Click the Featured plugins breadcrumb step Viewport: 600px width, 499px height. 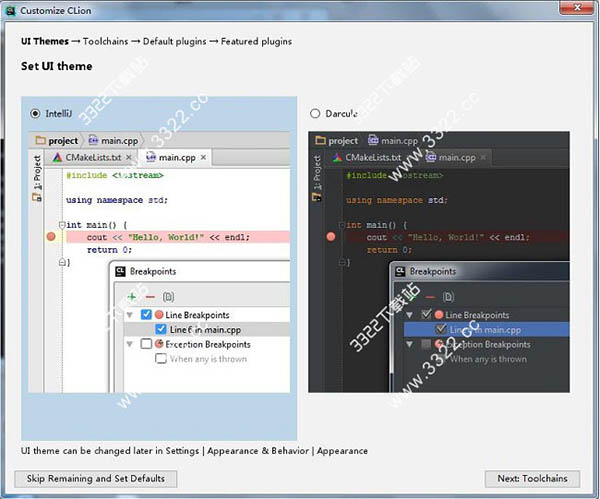coord(256,41)
